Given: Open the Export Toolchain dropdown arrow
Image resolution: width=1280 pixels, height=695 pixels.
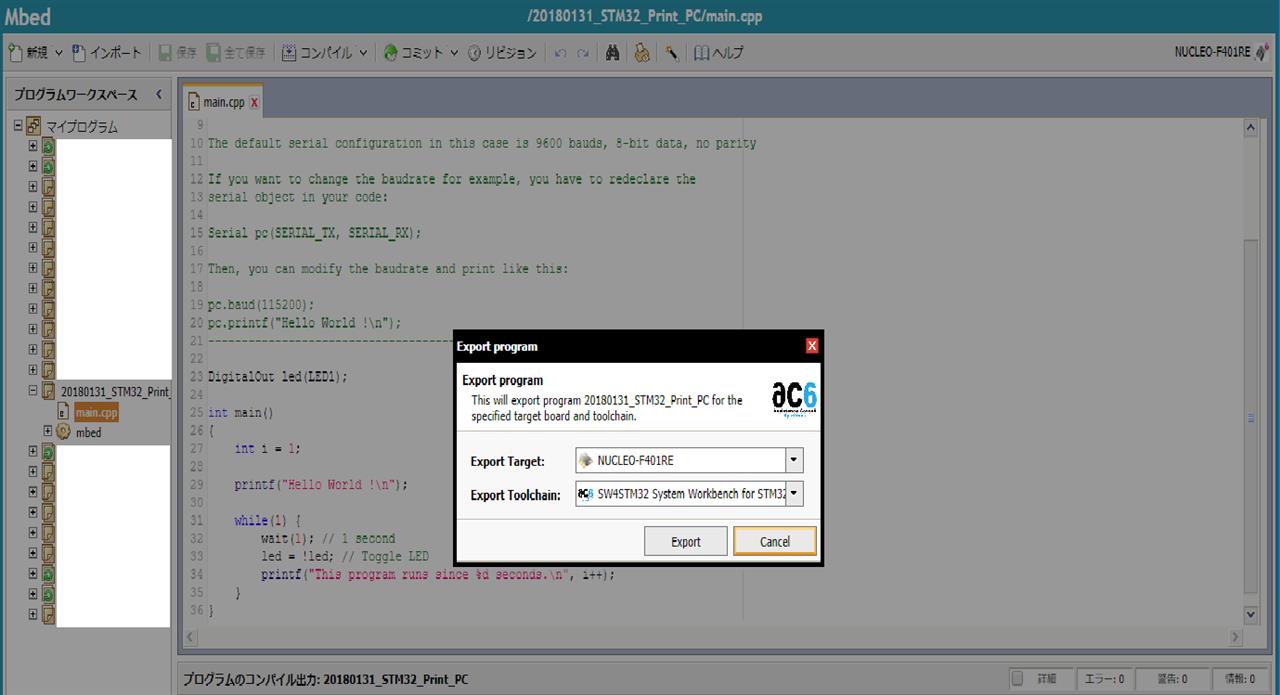Looking at the screenshot, I should 794,494.
